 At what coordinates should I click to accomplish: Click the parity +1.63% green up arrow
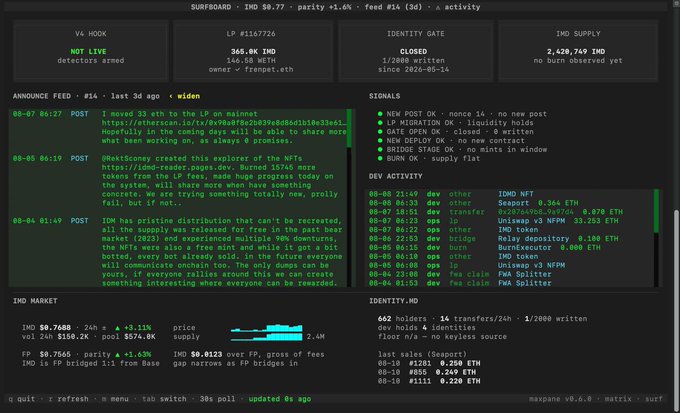[x=118, y=354]
